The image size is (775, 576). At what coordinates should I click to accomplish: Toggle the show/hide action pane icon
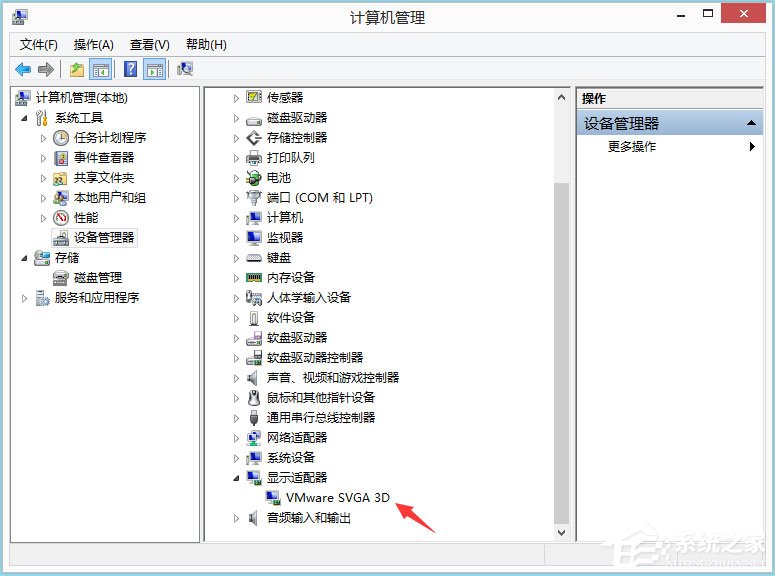(155, 69)
